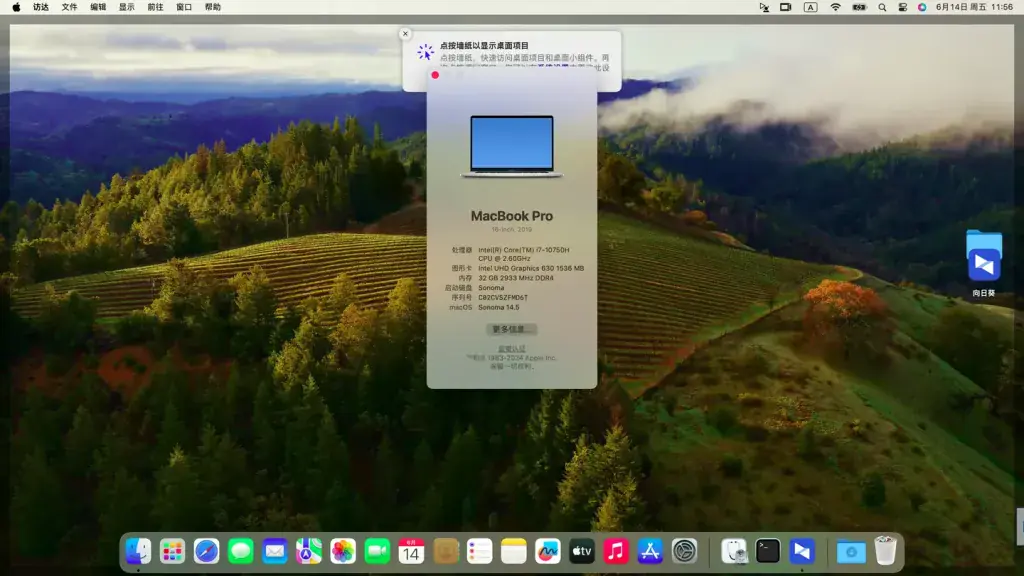Open Control Center in the menu bar
Screen dimensions: 1024x576
point(903,7)
